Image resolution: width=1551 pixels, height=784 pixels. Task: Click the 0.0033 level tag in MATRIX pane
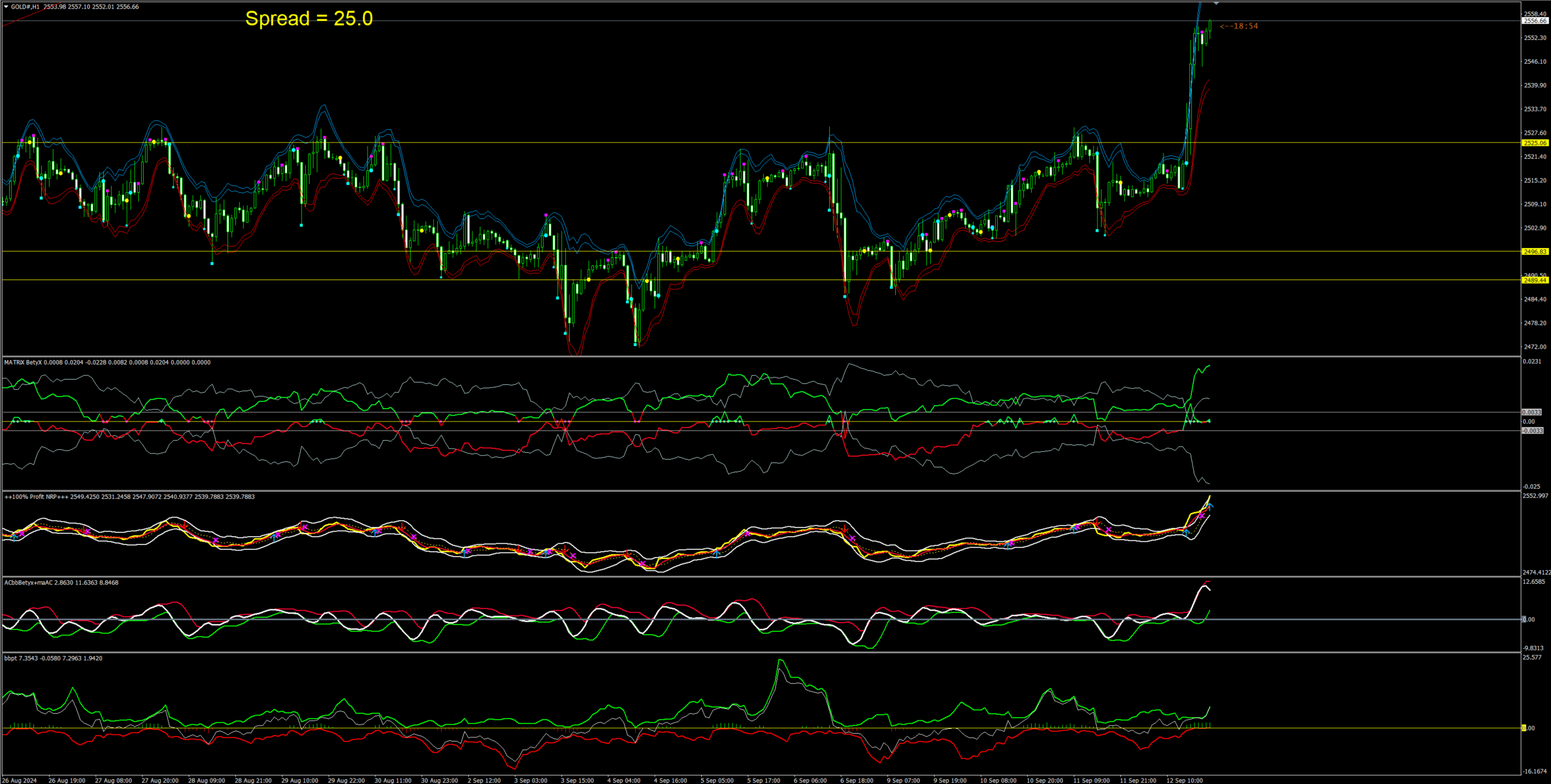1532,412
